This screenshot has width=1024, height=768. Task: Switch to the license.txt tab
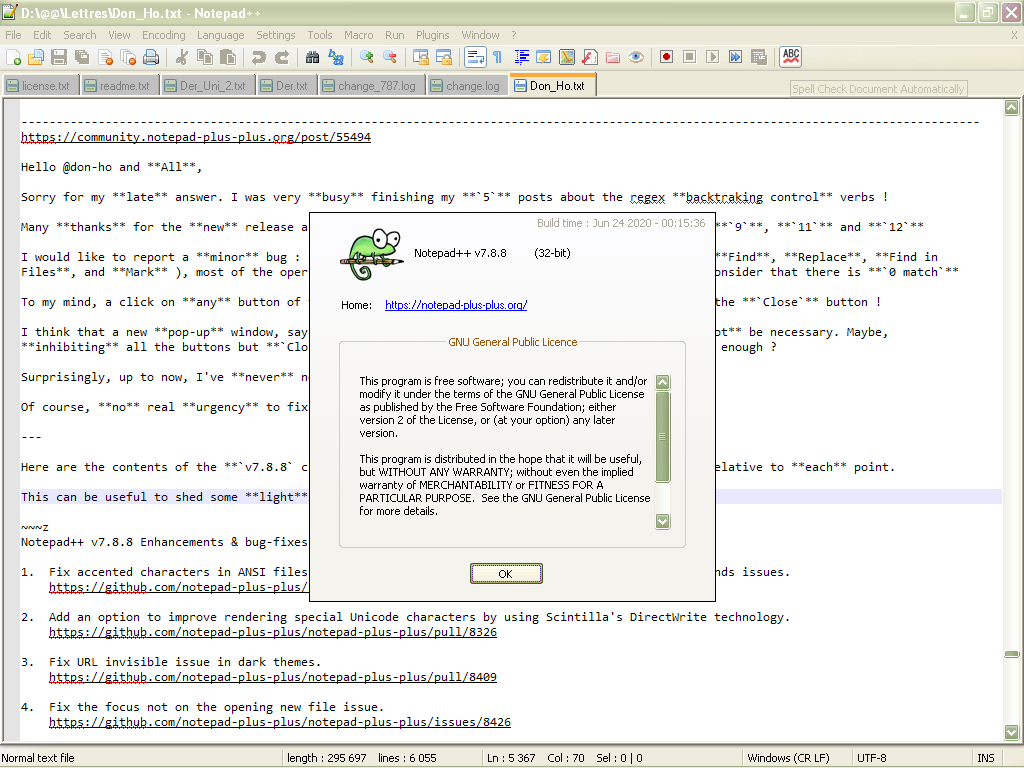(42, 86)
